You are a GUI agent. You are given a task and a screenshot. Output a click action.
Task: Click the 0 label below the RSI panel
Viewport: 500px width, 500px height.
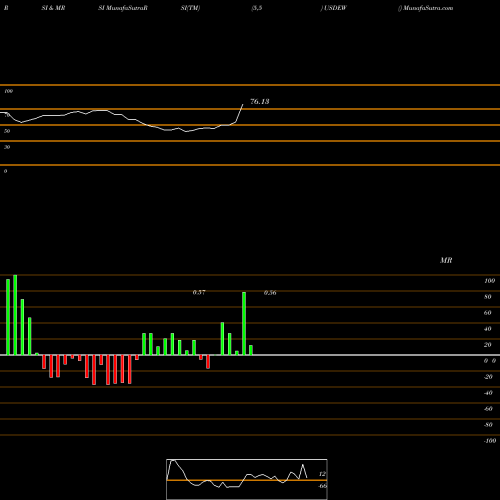[x=5, y=171]
